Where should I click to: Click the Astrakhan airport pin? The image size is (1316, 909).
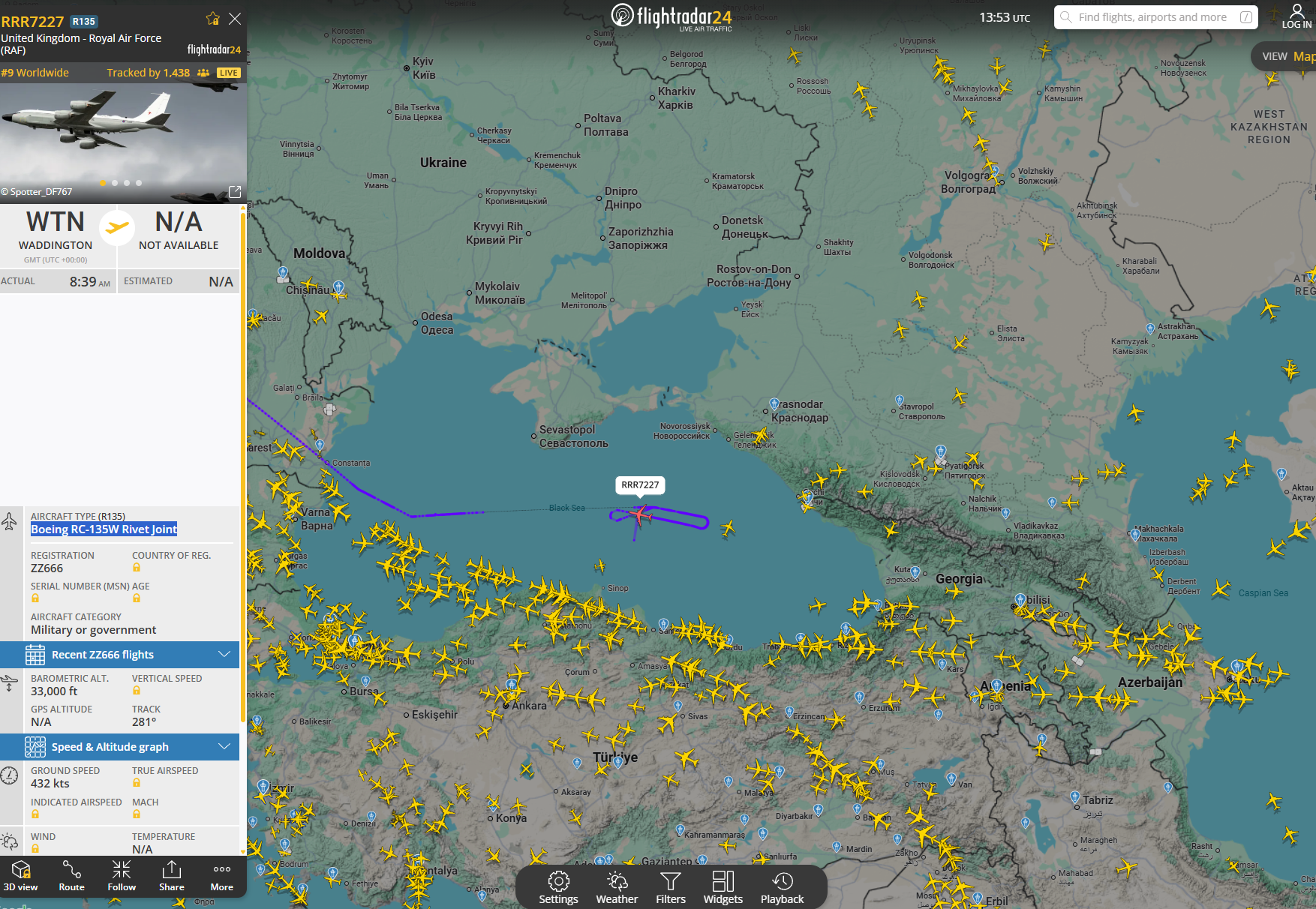coord(1150,328)
